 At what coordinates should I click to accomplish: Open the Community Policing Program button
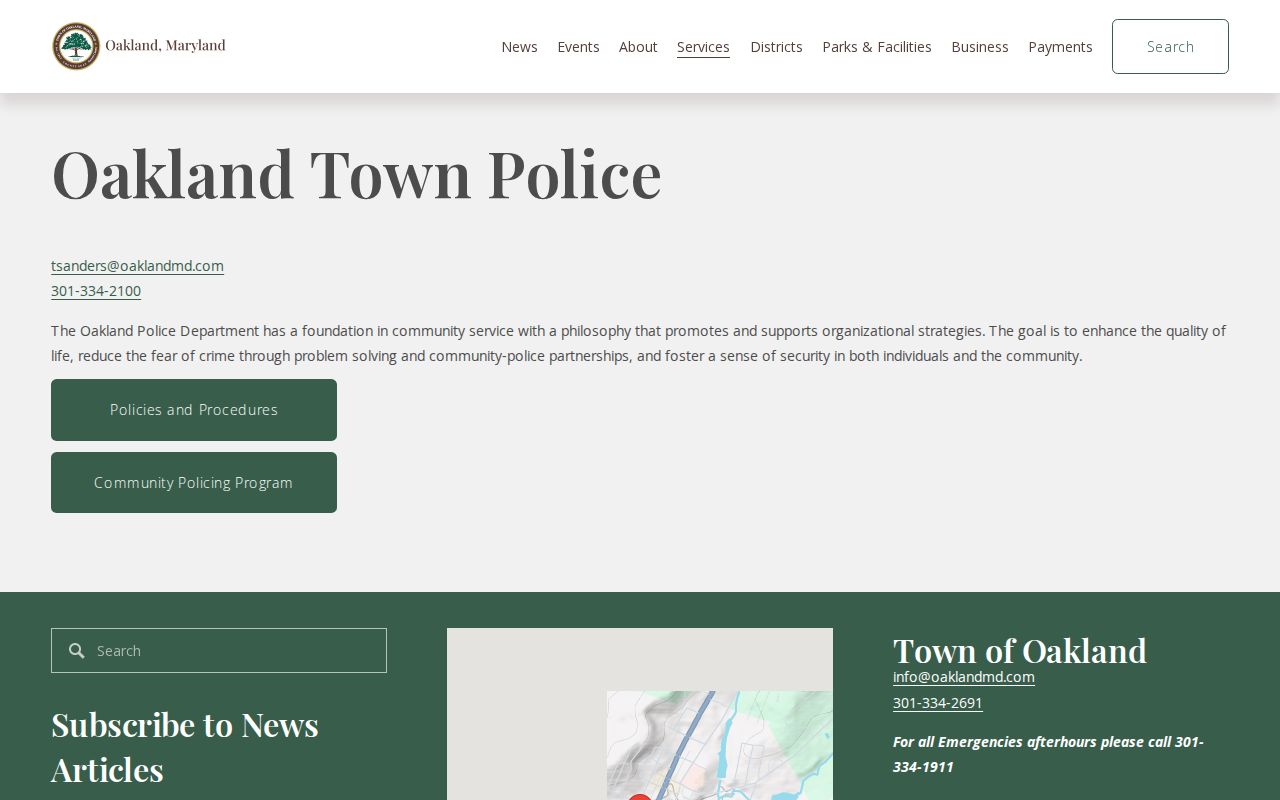pos(194,483)
